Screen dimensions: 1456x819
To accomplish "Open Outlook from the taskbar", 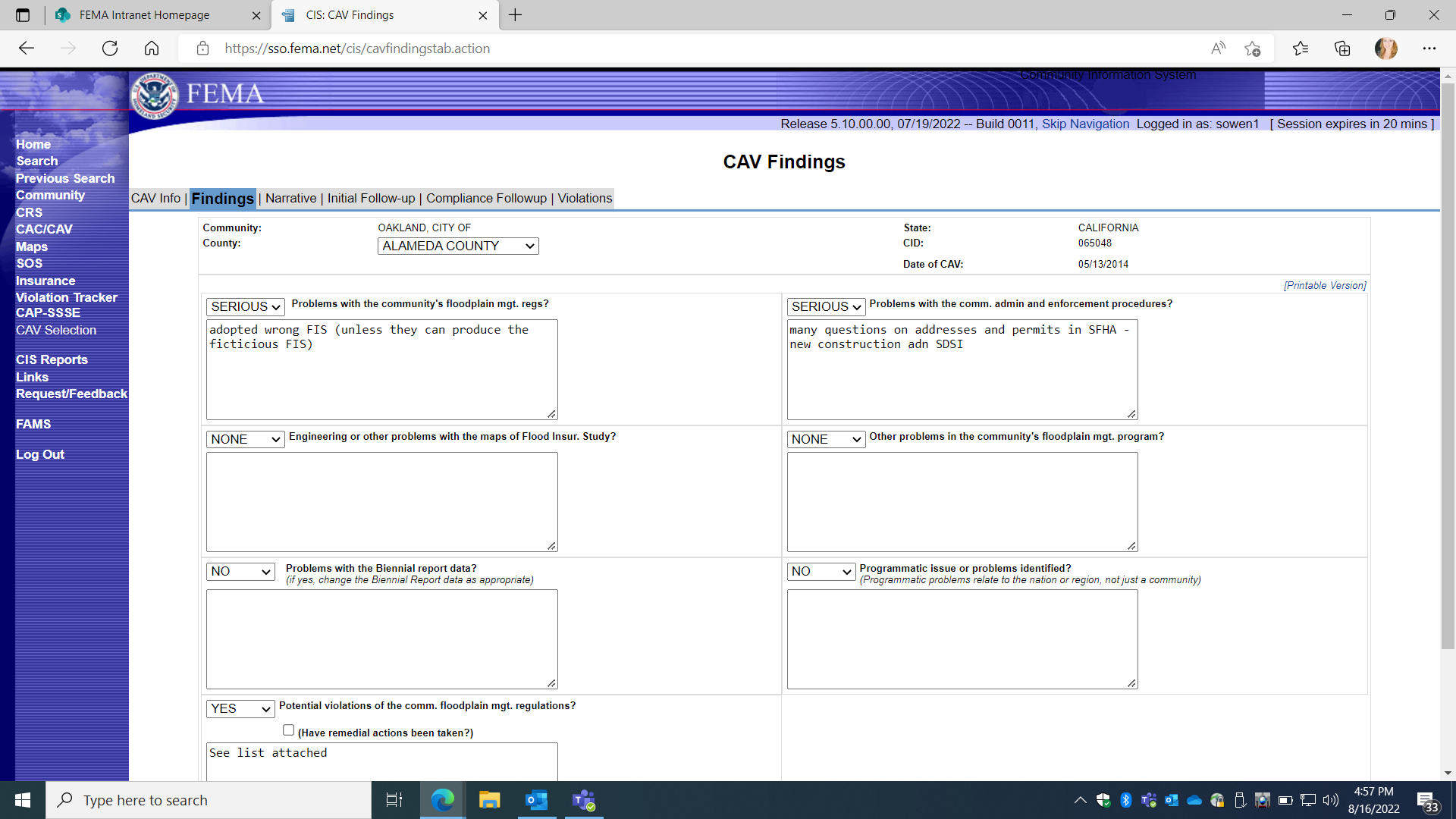I will [x=536, y=800].
